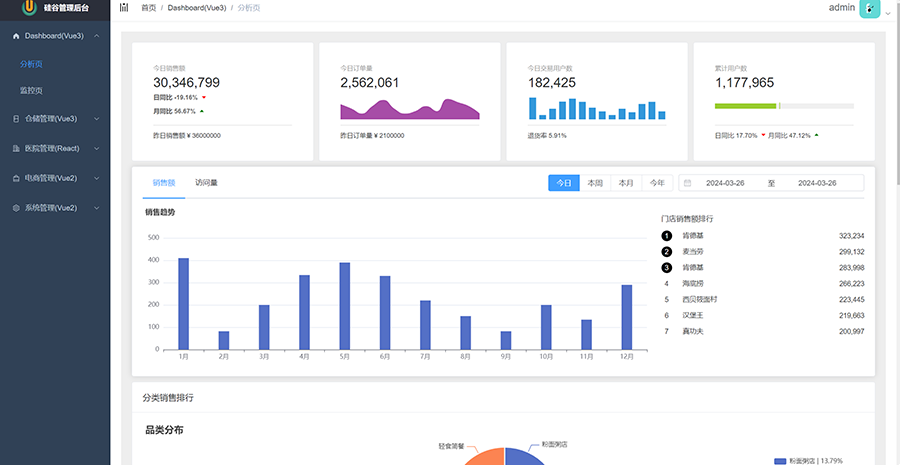
Task: Click the 汉堡王 ranking row
Action: click(x=763, y=316)
